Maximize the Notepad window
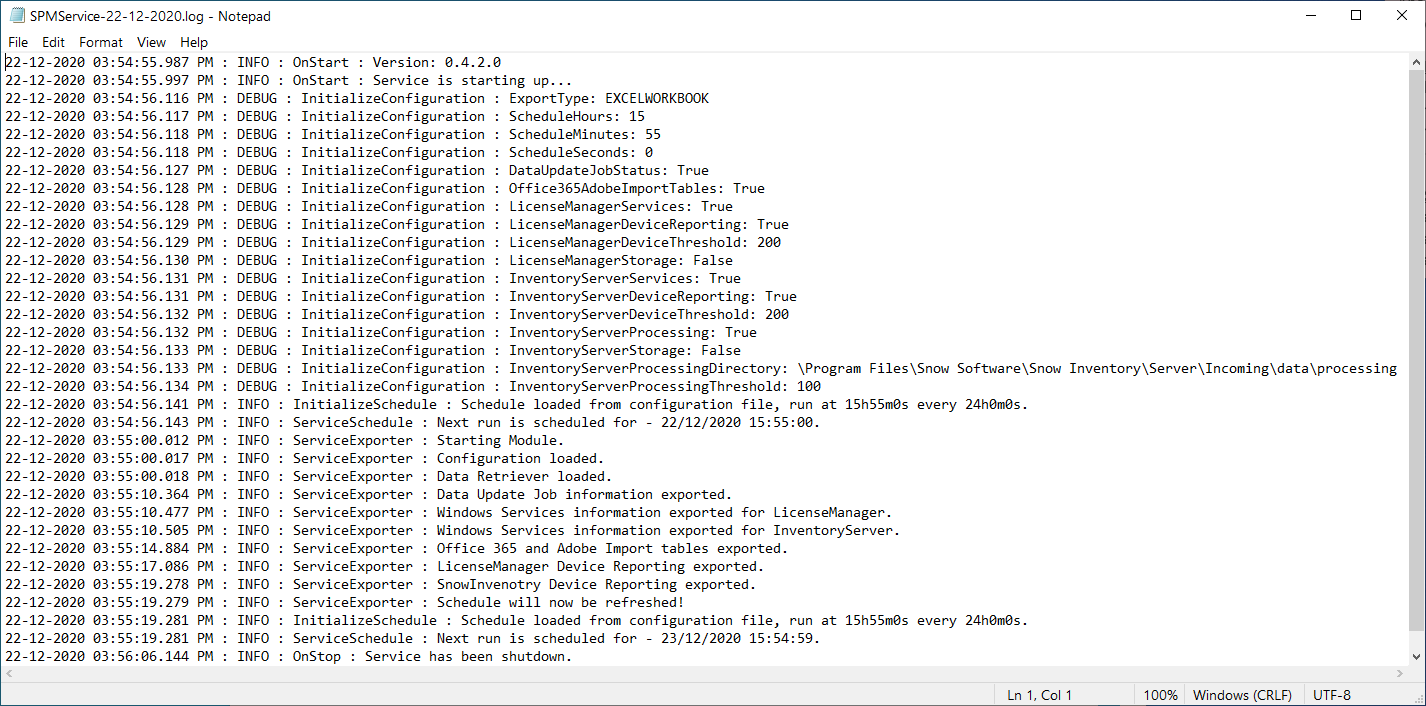 click(x=1356, y=16)
